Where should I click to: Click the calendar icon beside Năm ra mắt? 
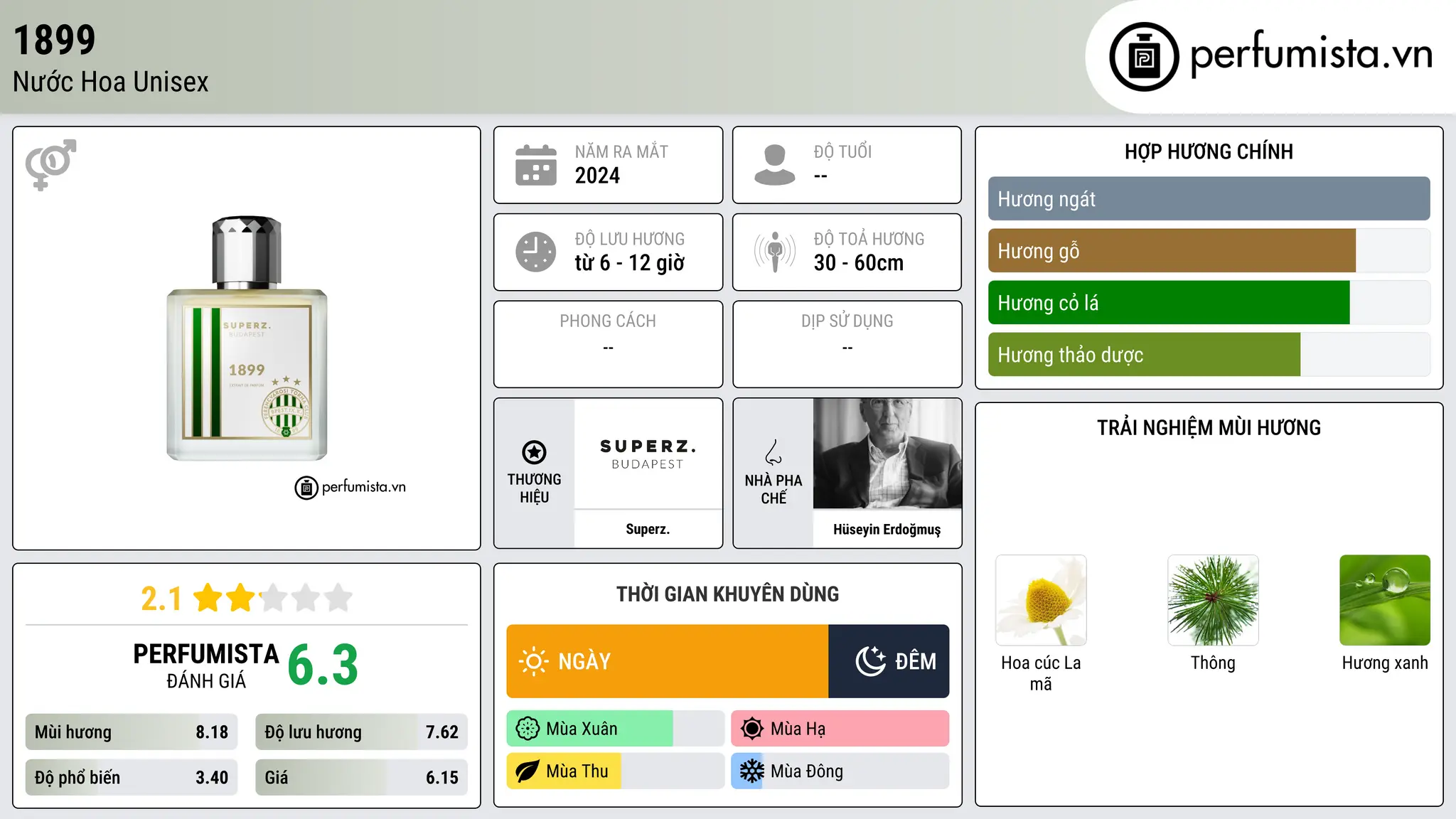coord(536,165)
